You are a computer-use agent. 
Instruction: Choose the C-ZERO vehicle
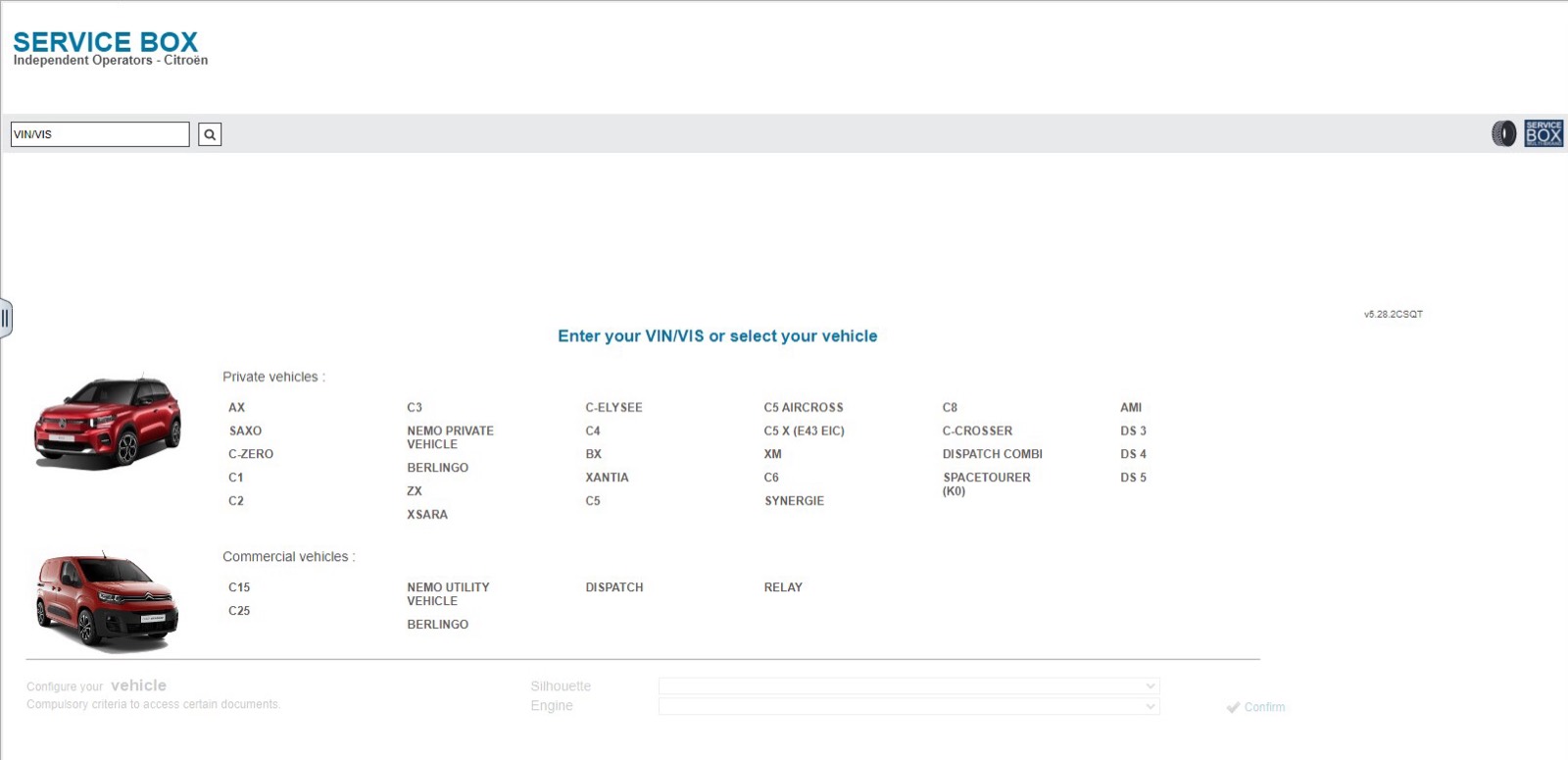pyautogui.click(x=251, y=454)
